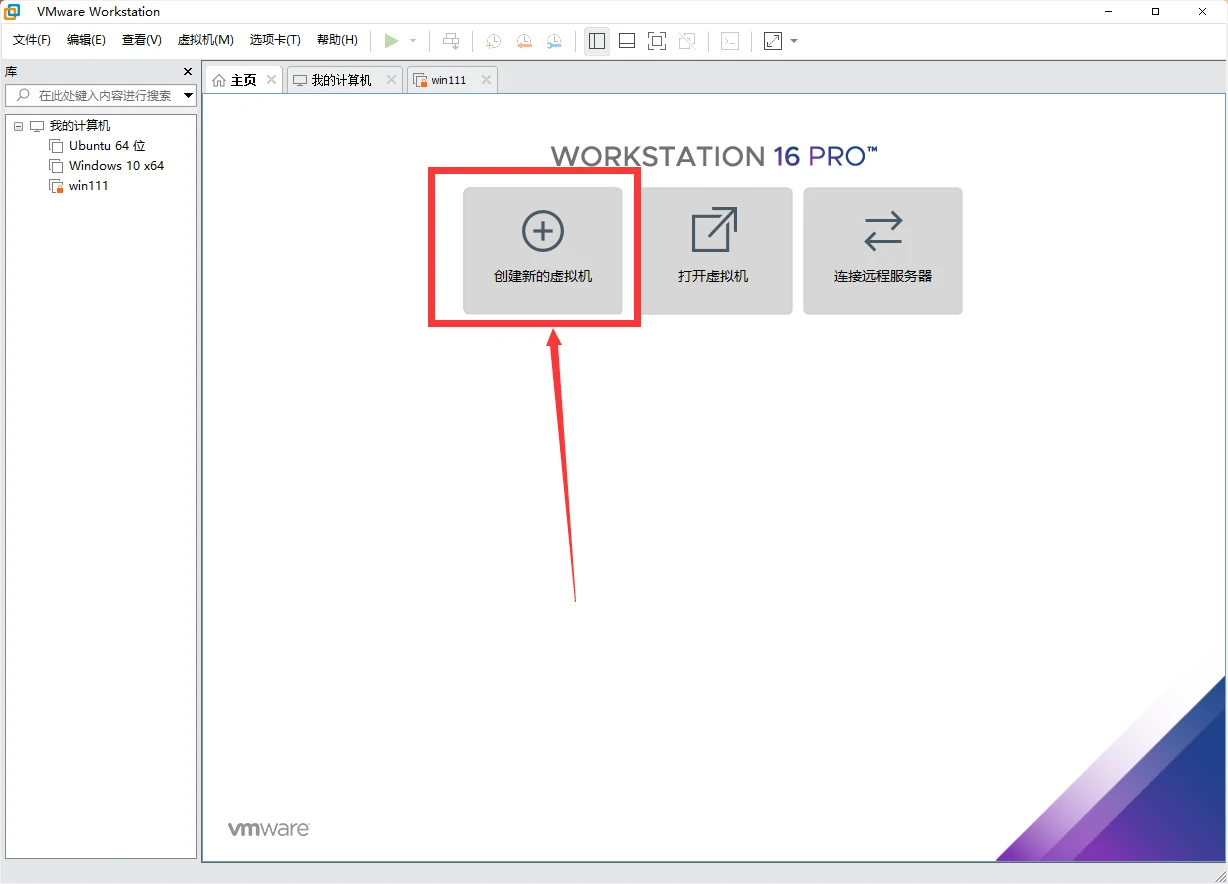Open the 虚拟机(M) menu
Screen dimensions: 1228x884
point(205,40)
